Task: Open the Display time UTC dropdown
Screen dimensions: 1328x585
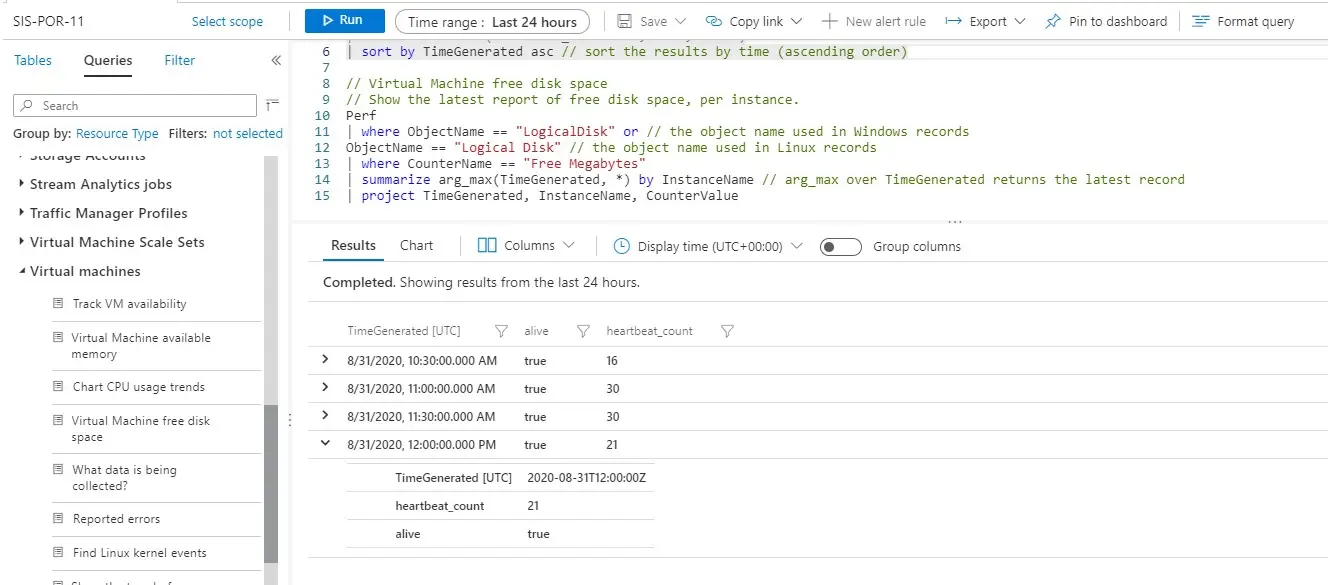Action: [708, 246]
